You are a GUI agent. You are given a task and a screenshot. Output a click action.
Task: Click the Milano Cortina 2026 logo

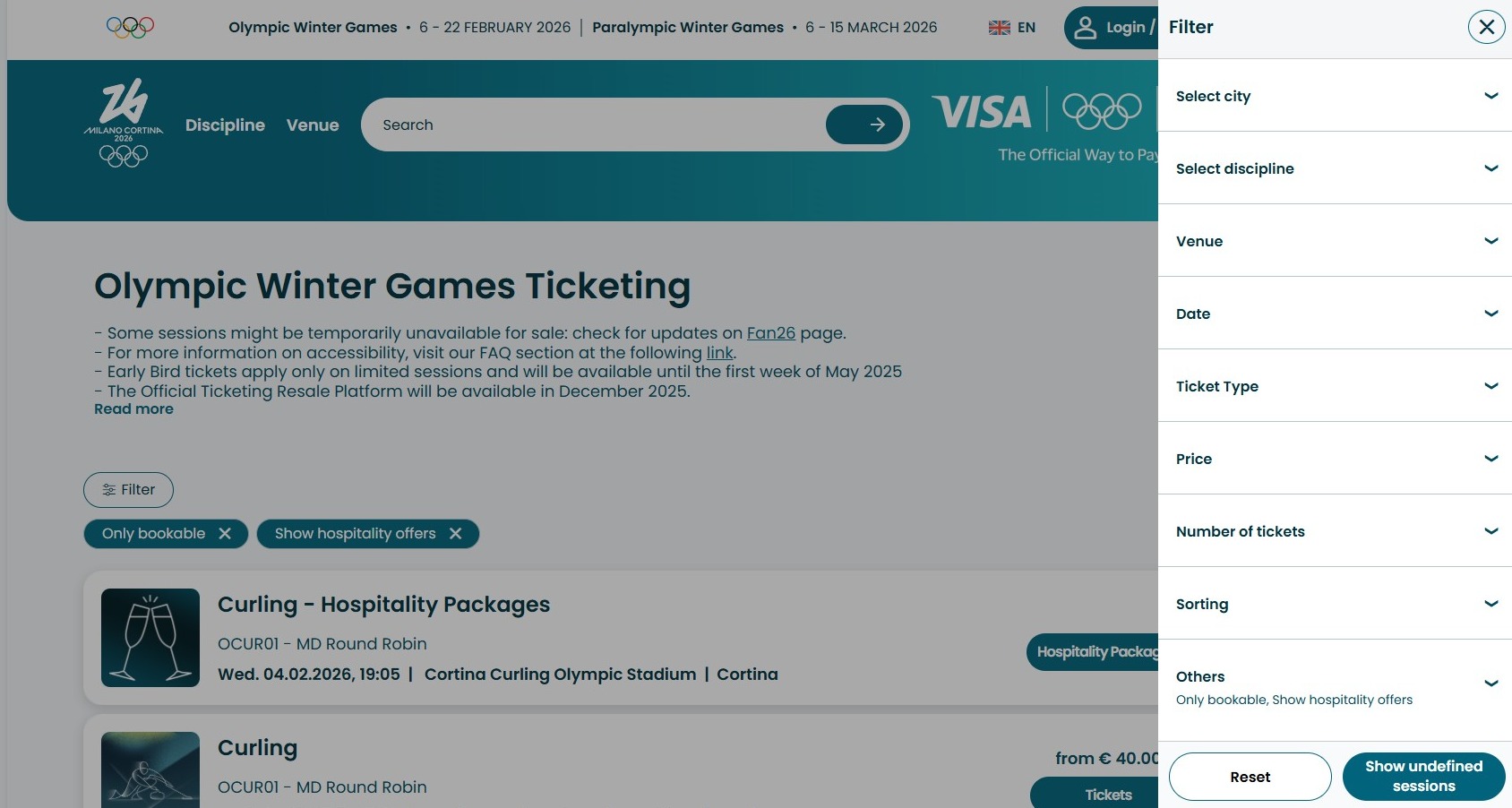click(124, 124)
